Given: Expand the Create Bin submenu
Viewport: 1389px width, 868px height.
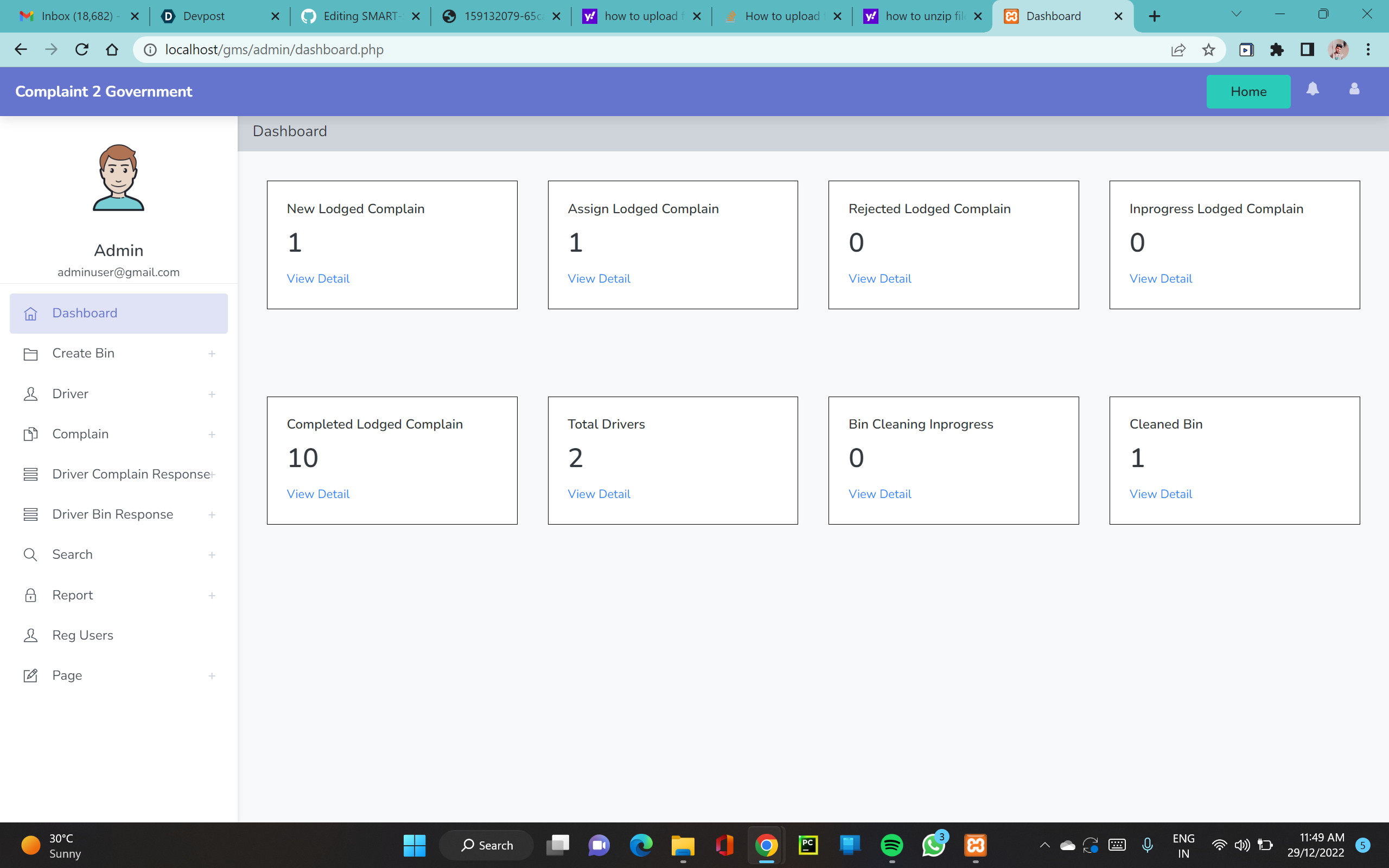Looking at the screenshot, I should (212, 354).
